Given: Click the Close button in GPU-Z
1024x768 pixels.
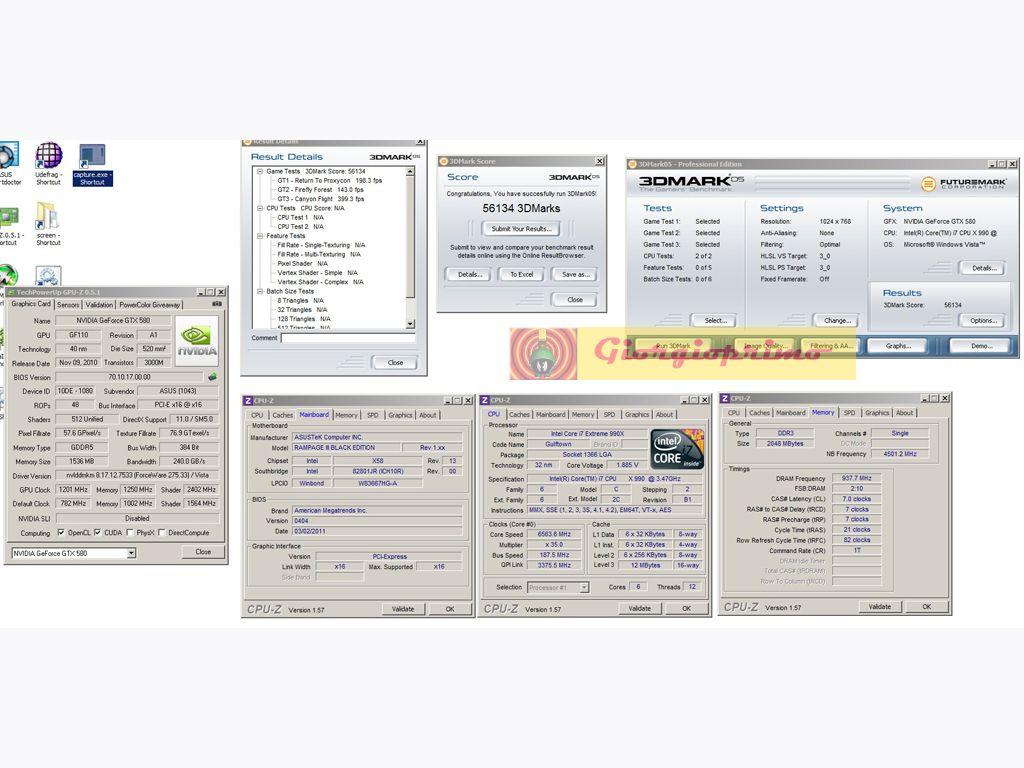Looking at the screenshot, I should click(203, 552).
